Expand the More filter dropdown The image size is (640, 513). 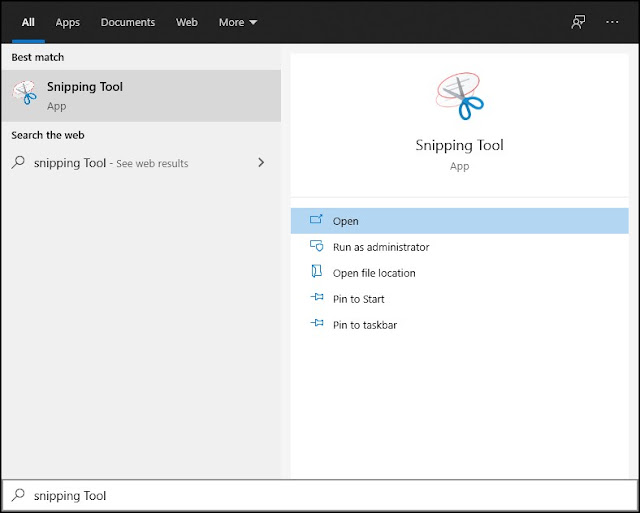(x=238, y=22)
